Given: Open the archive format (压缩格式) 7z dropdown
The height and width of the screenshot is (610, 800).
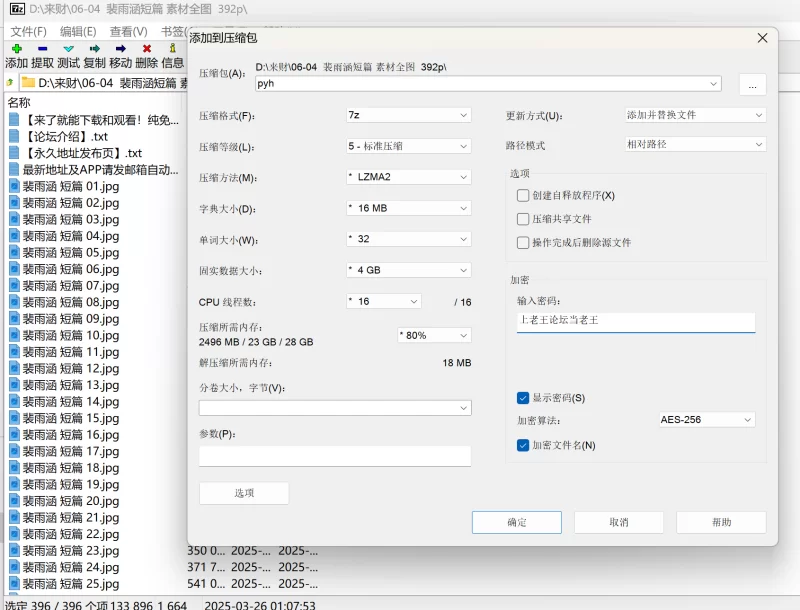Looking at the screenshot, I should [x=407, y=115].
